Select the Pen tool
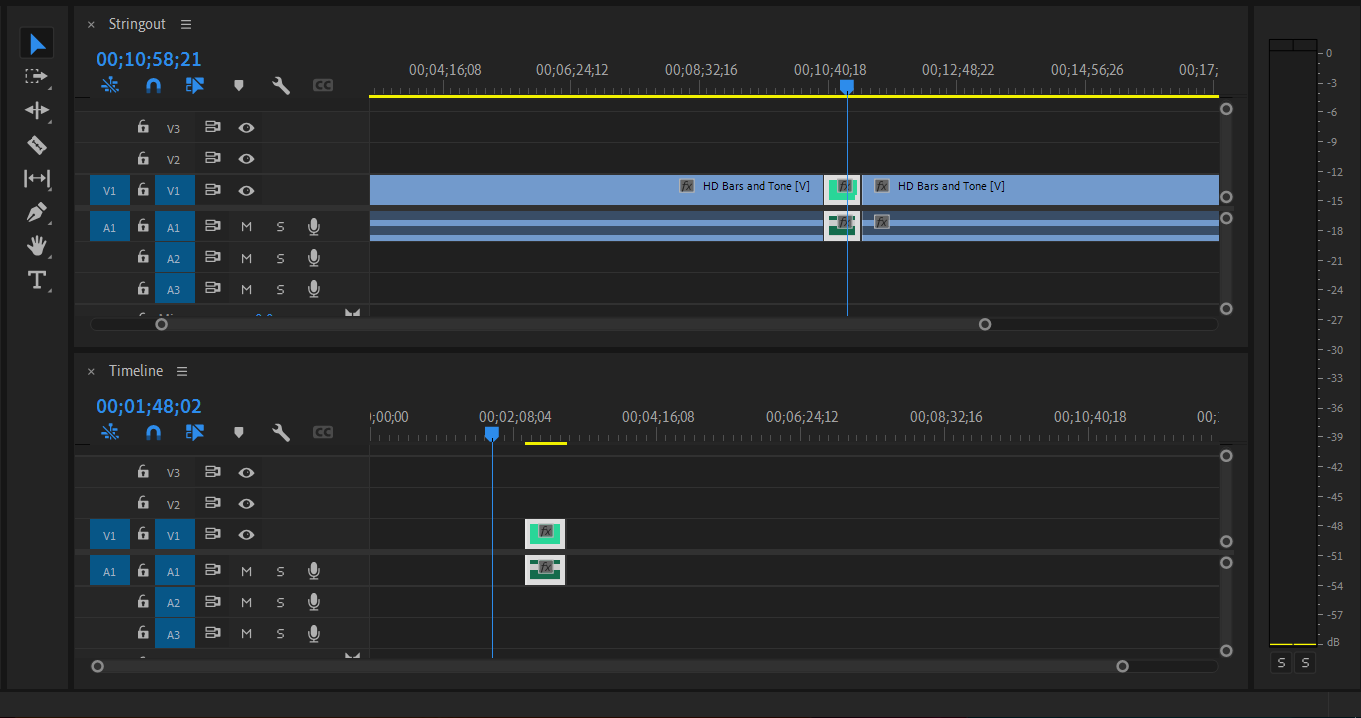 (x=37, y=212)
